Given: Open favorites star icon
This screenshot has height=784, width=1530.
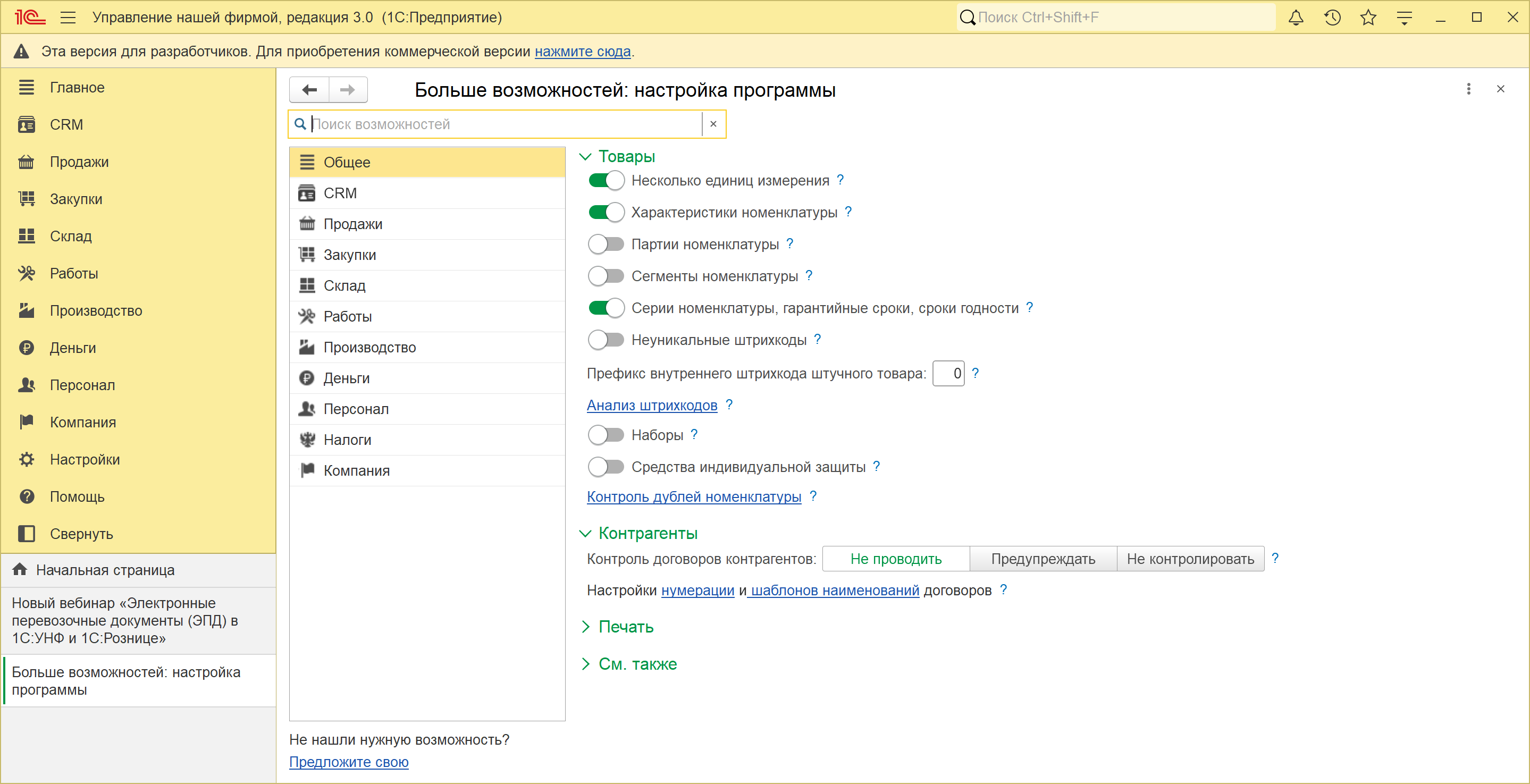Looking at the screenshot, I should [x=1368, y=17].
